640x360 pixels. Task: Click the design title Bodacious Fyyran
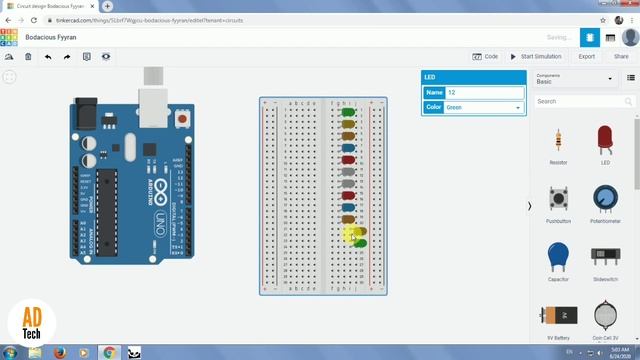tap(51, 37)
